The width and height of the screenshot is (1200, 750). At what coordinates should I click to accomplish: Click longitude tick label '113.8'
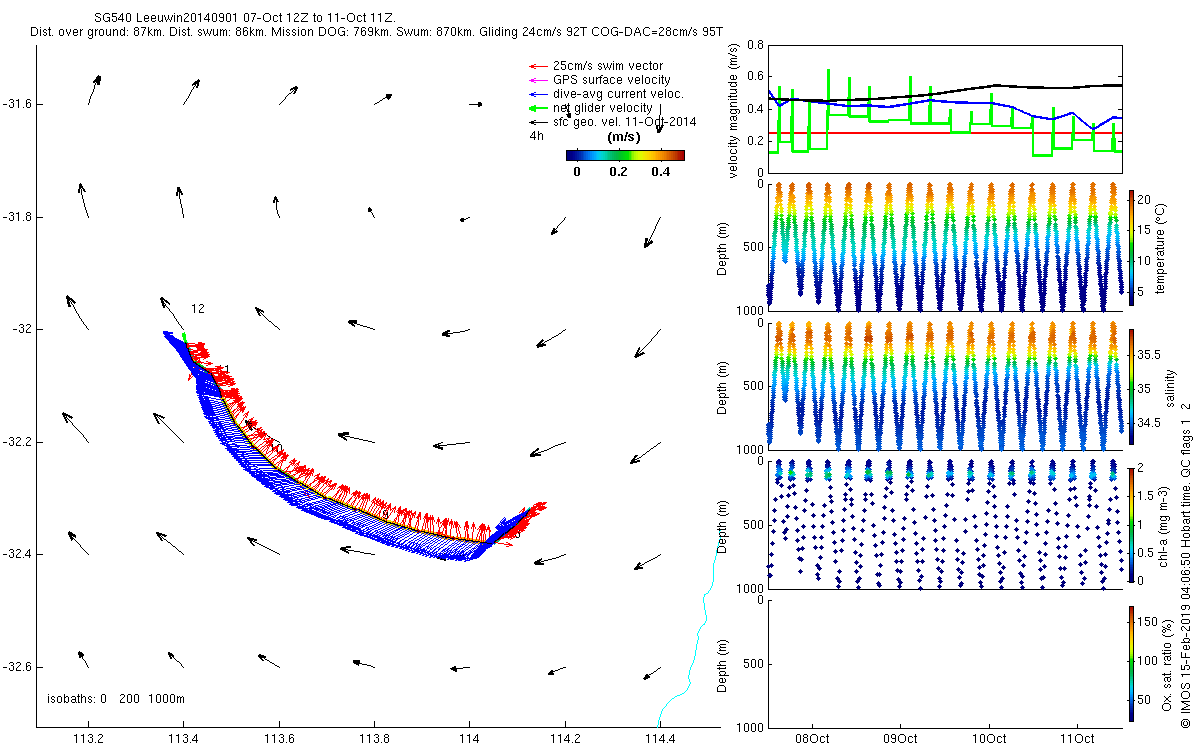pyautogui.click(x=374, y=740)
